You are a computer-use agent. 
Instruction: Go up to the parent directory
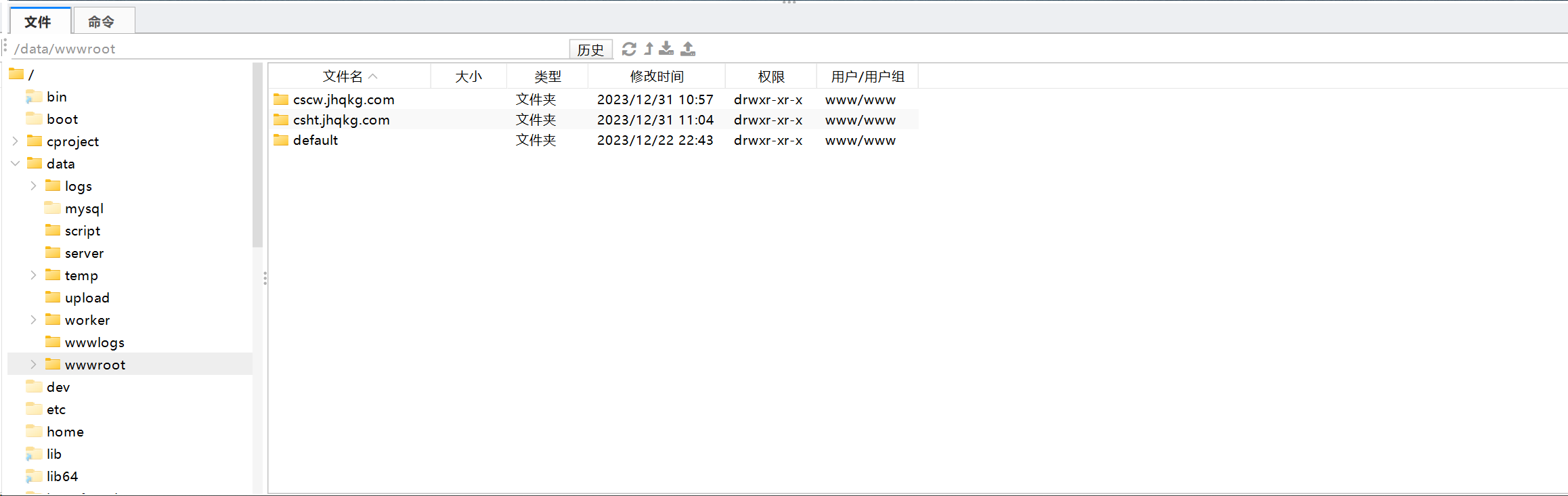[649, 49]
